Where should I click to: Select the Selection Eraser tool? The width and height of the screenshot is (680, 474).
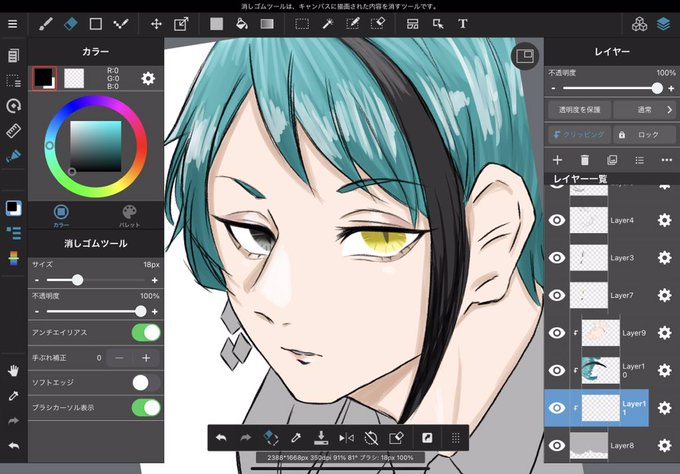(x=378, y=24)
